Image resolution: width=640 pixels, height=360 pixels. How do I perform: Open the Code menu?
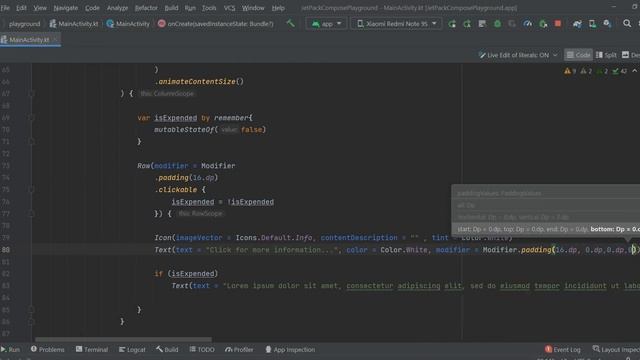[x=92, y=8]
